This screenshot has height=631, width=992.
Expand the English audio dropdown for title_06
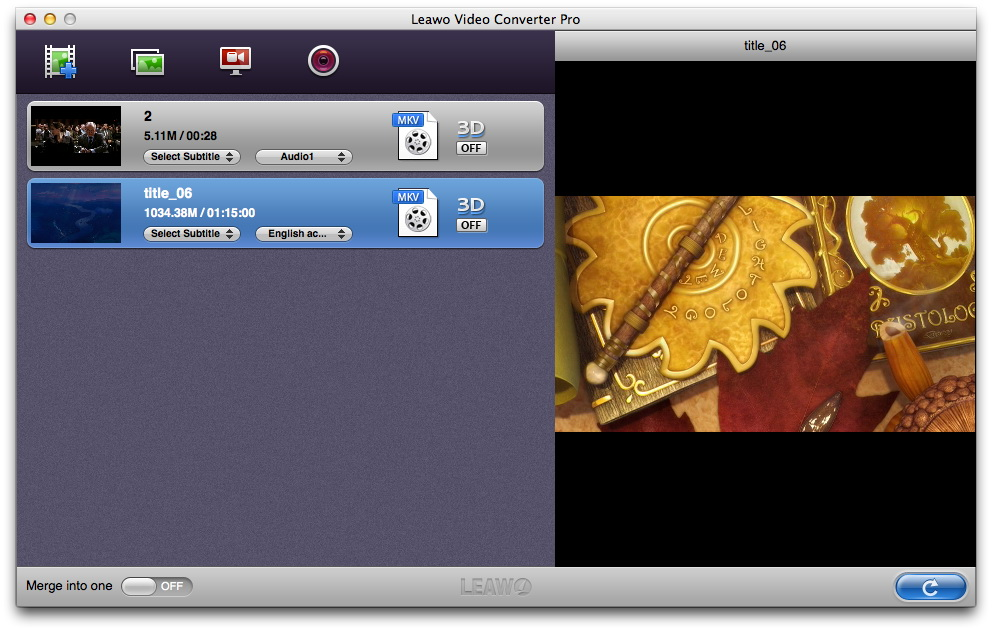303,233
